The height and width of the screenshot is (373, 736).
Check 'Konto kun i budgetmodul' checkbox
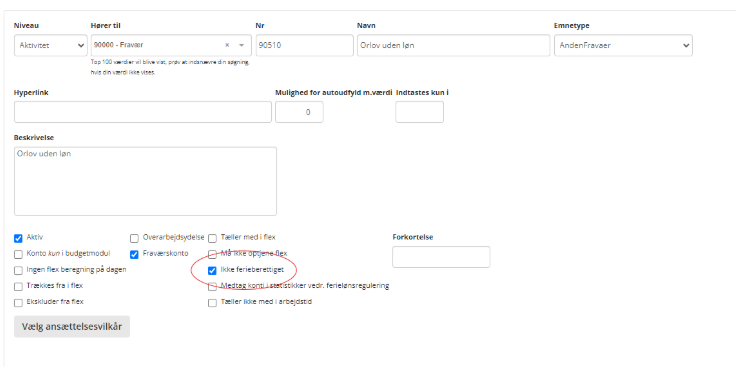point(18,254)
